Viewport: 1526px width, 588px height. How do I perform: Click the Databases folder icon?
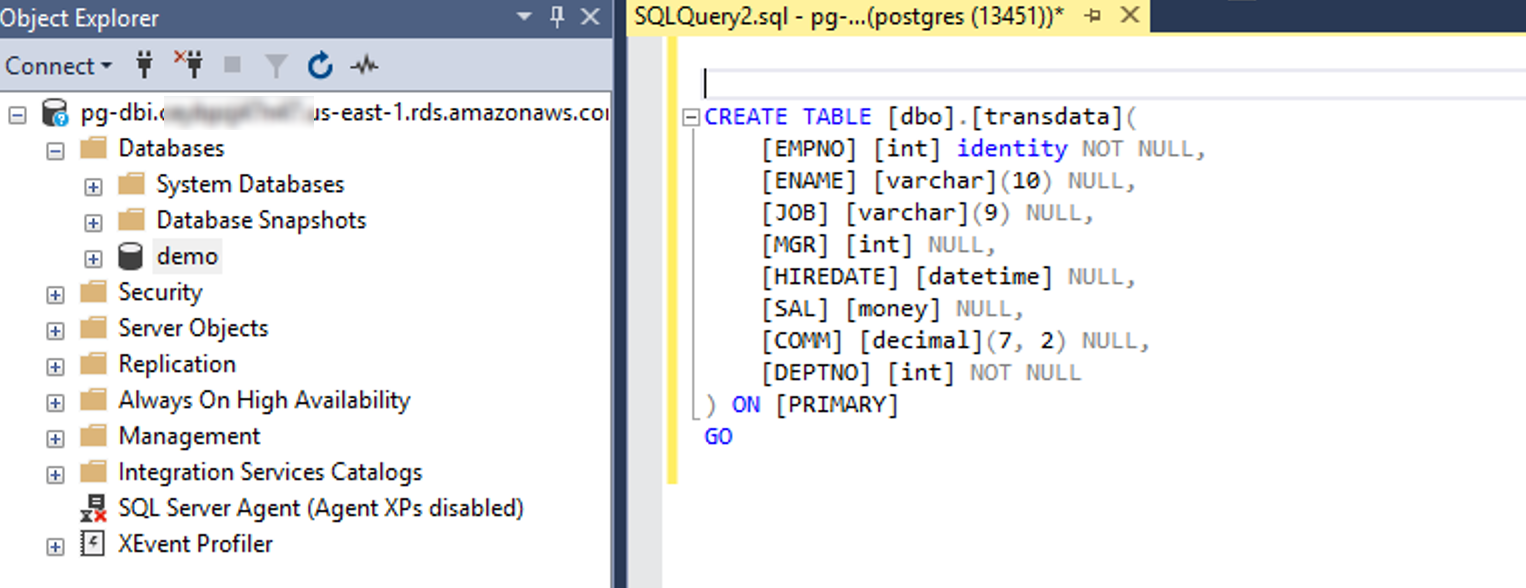pos(93,149)
